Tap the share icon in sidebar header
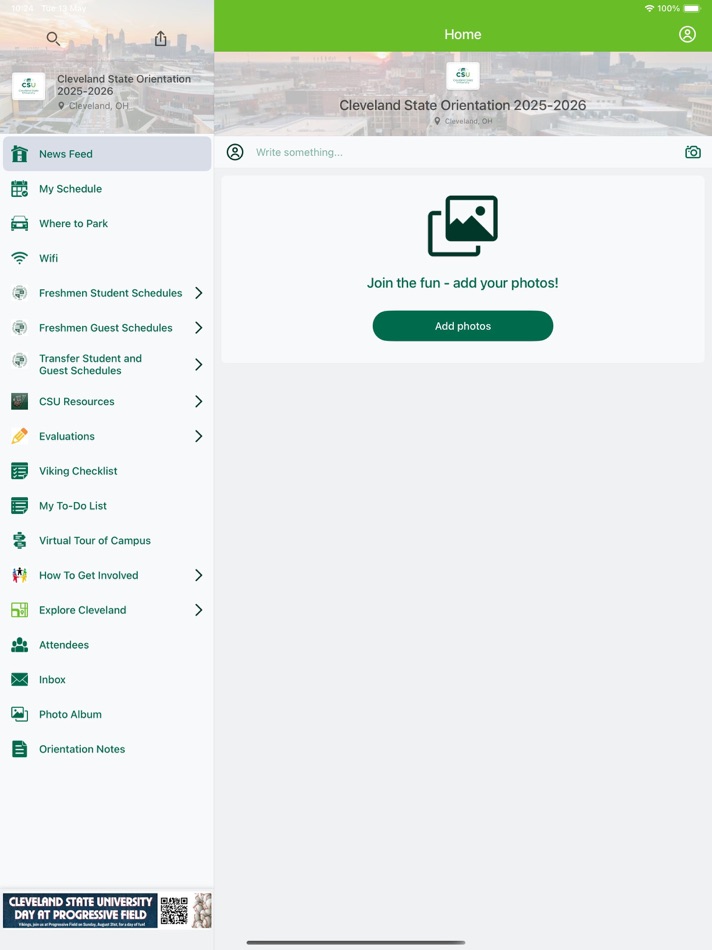The height and width of the screenshot is (950, 712). (x=161, y=39)
